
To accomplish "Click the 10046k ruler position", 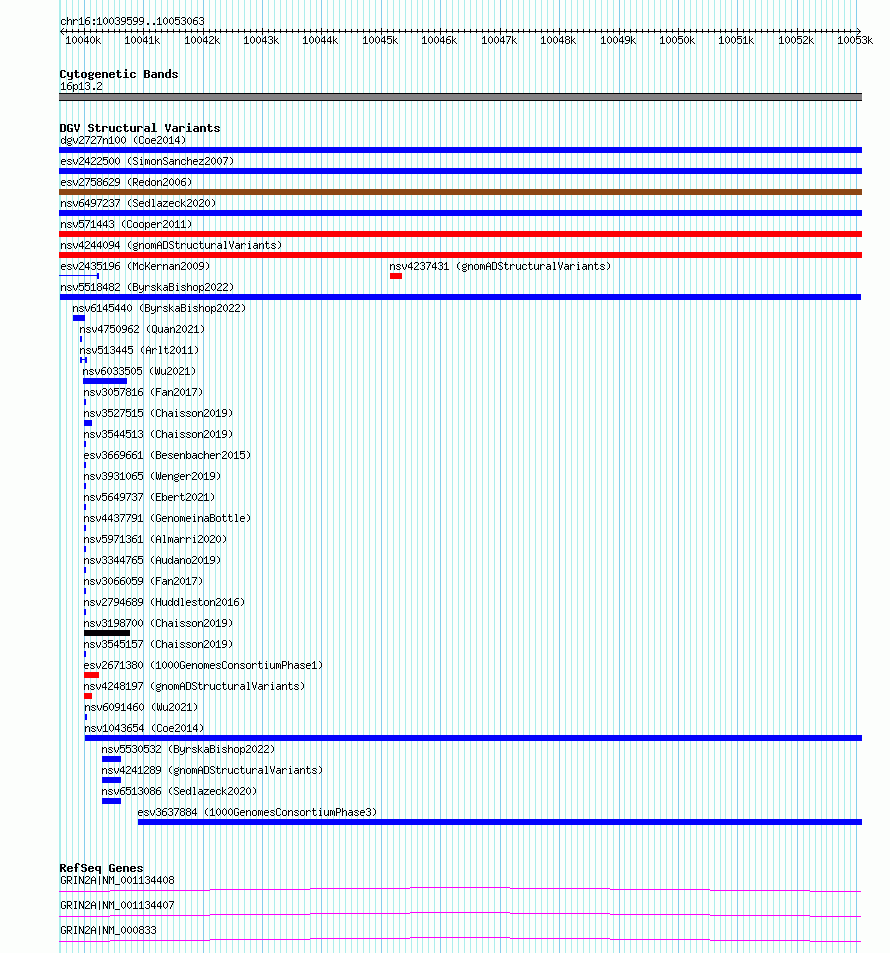I will click(x=439, y=40).
